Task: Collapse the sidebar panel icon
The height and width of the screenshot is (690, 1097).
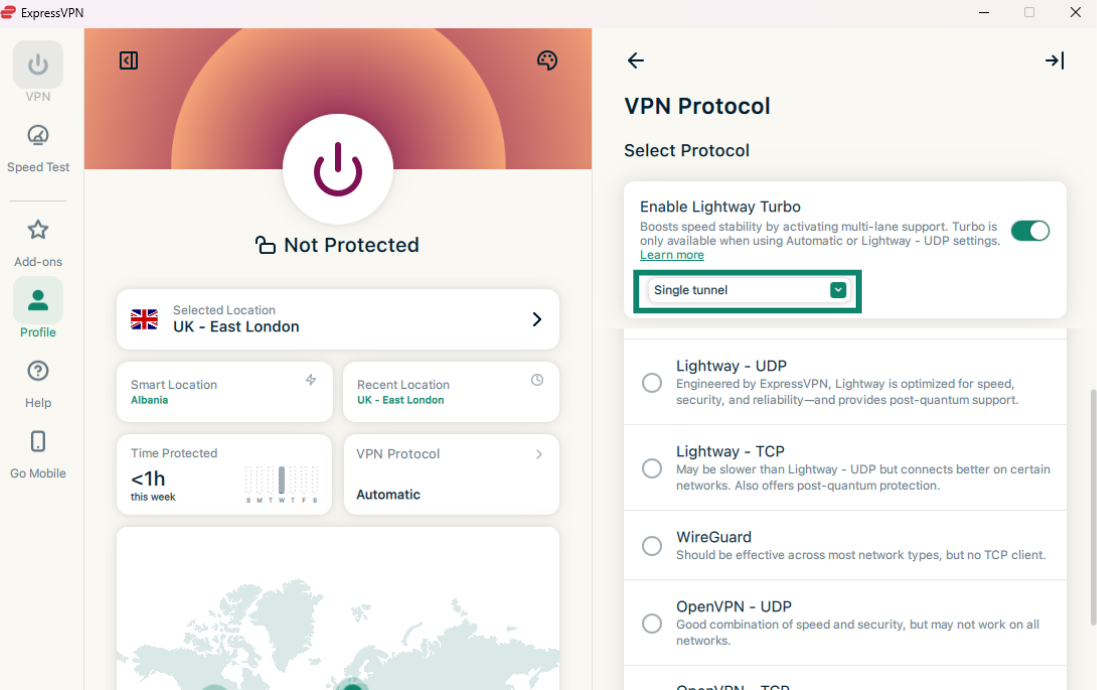Action: click(x=128, y=61)
